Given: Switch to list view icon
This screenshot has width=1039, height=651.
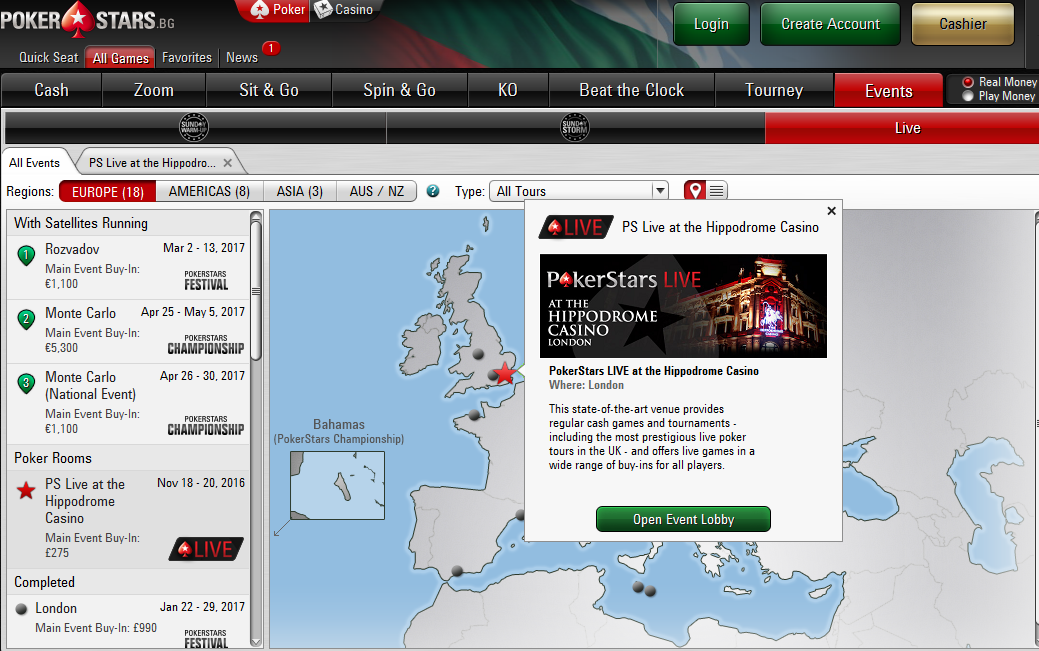Looking at the screenshot, I should click(x=717, y=191).
